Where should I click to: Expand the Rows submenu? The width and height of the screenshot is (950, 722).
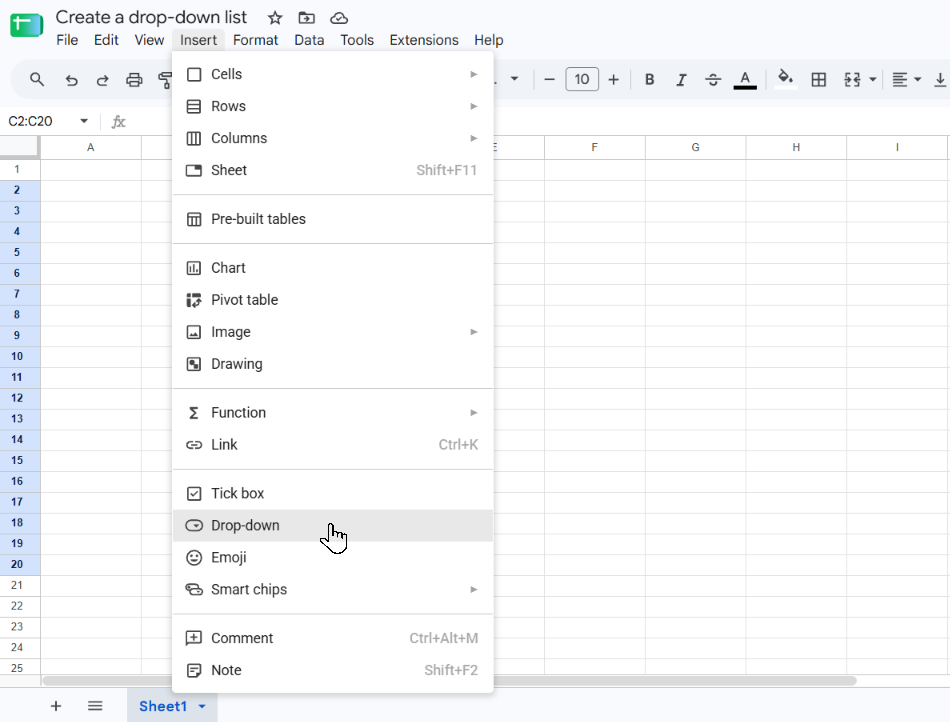(333, 106)
